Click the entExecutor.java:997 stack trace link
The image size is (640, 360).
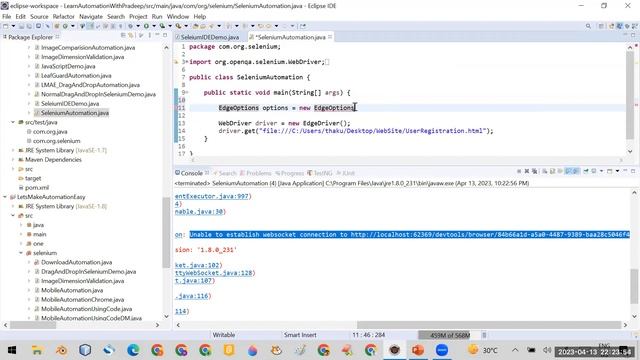pos(211,196)
